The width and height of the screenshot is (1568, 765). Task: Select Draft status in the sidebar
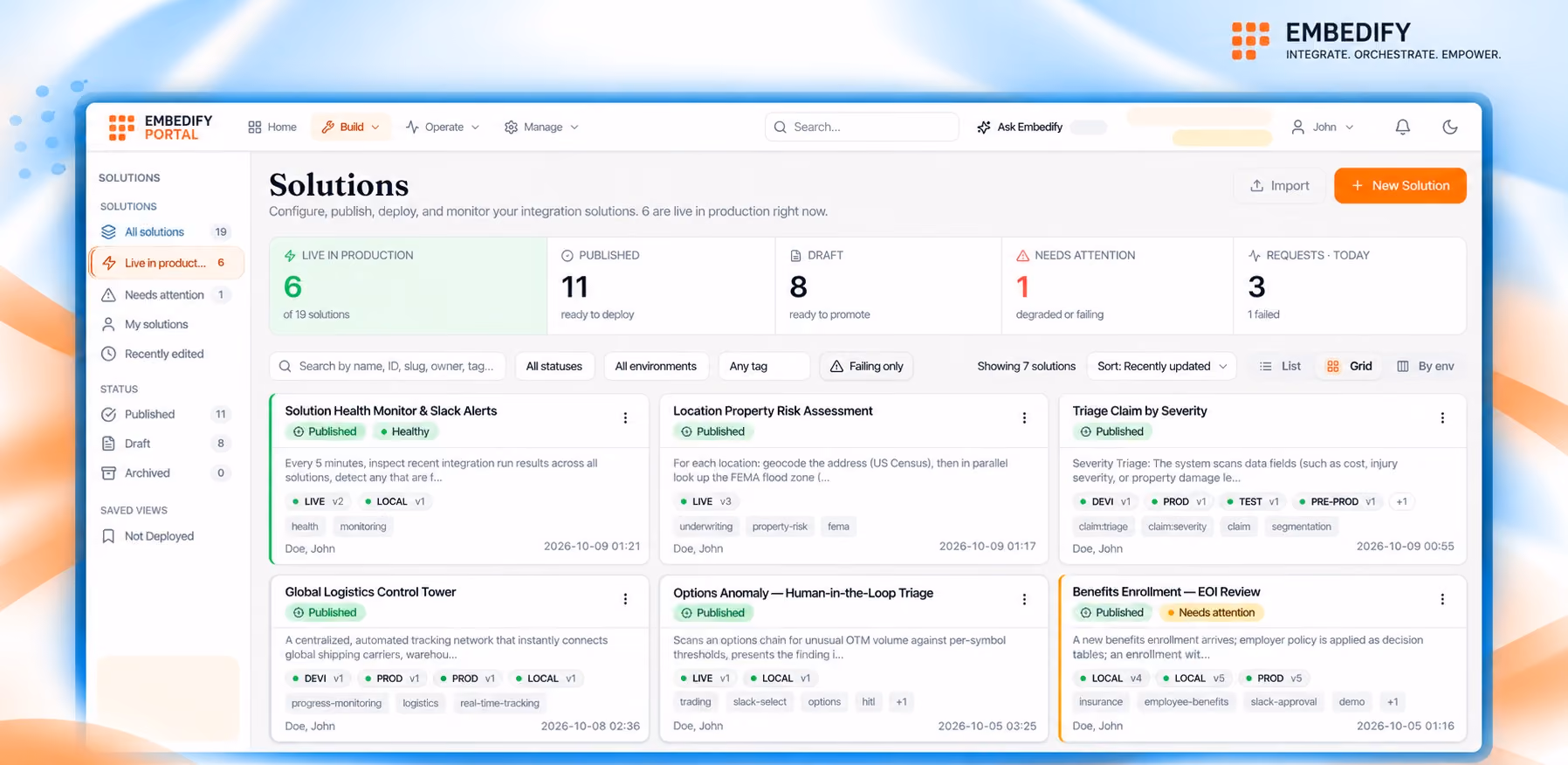click(166, 444)
